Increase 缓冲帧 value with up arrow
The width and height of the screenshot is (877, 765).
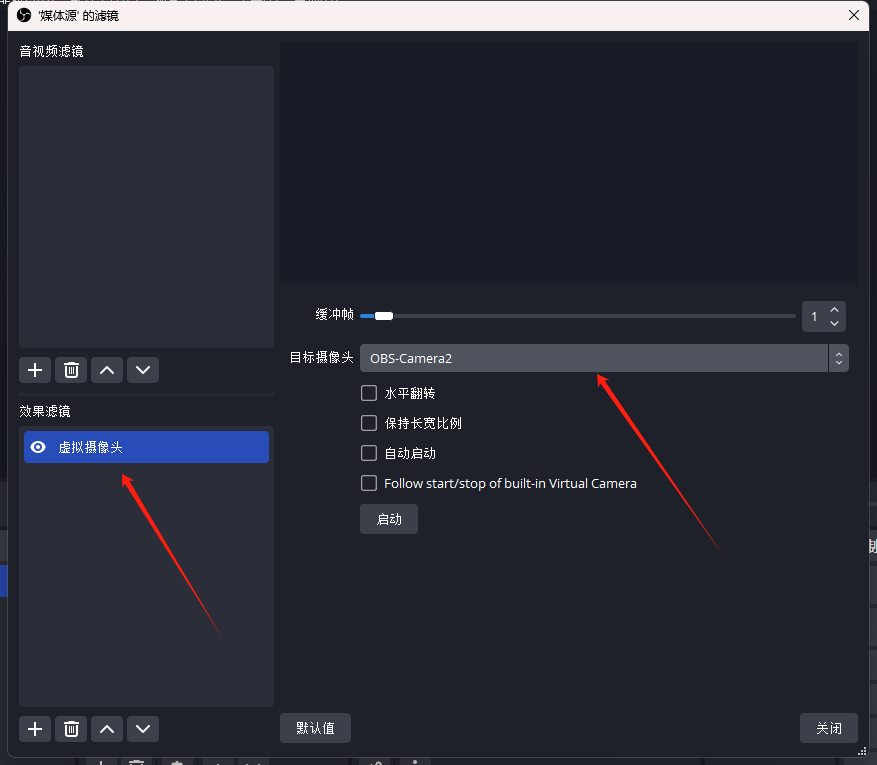pyautogui.click(x=836, y=310)
